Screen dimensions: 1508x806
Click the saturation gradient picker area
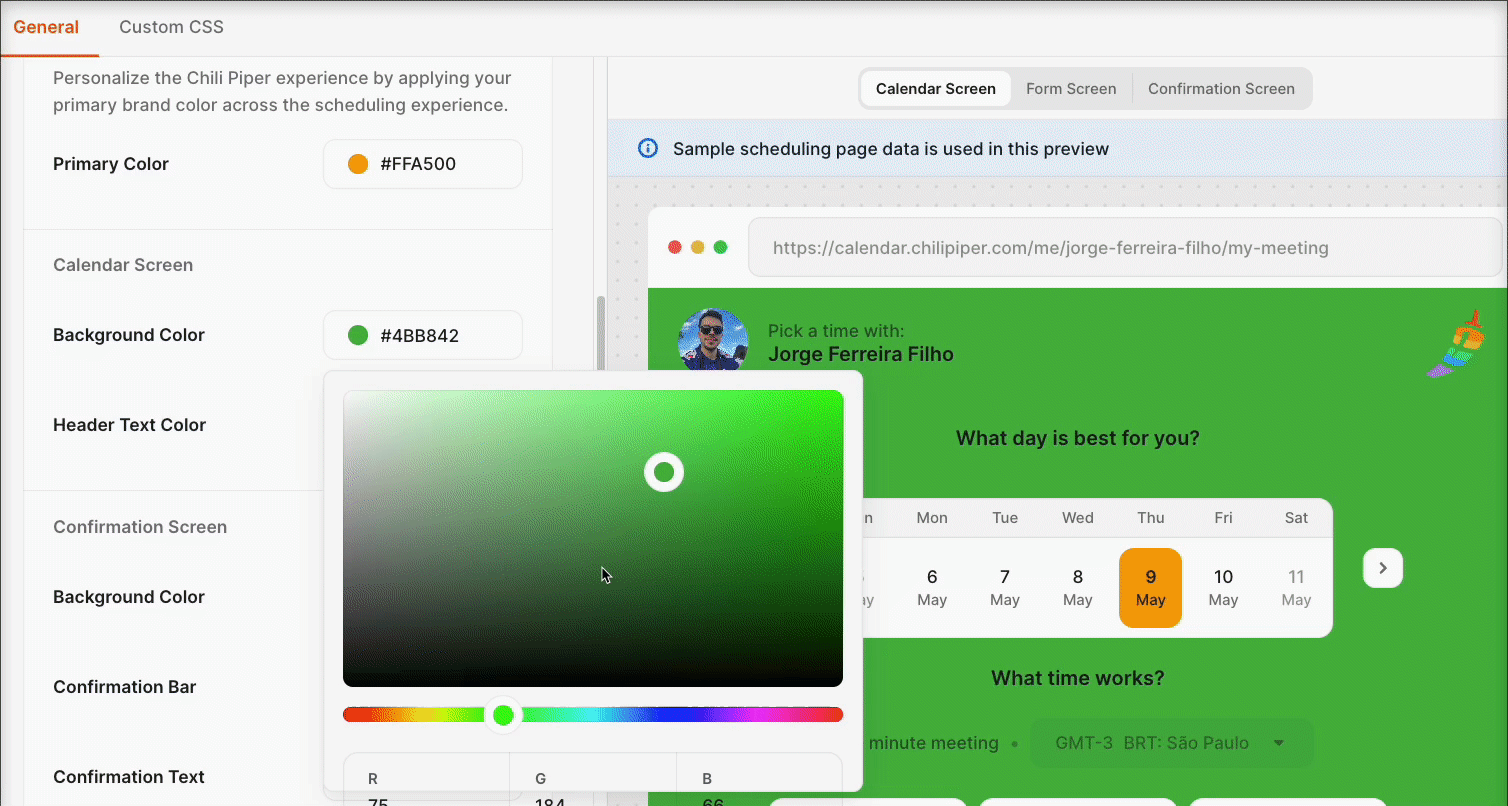coord(593,538)
